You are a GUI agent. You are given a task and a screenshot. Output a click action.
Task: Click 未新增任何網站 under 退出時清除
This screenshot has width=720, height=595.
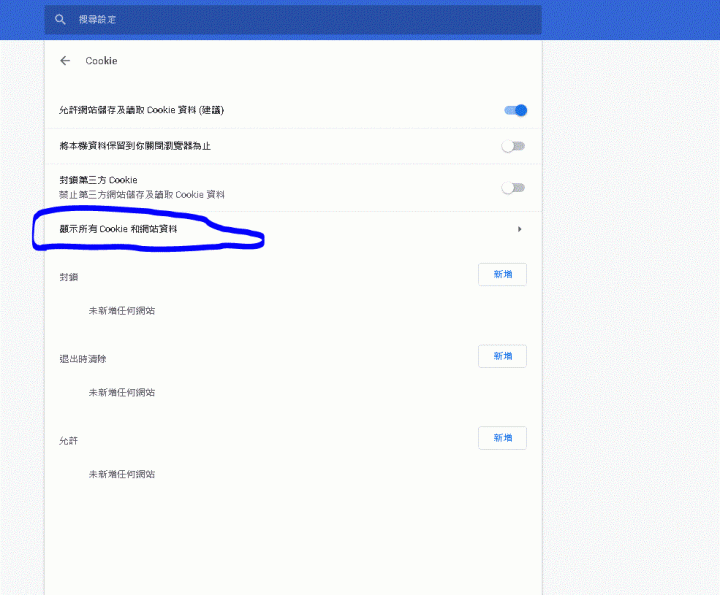(x=122, y=393)
